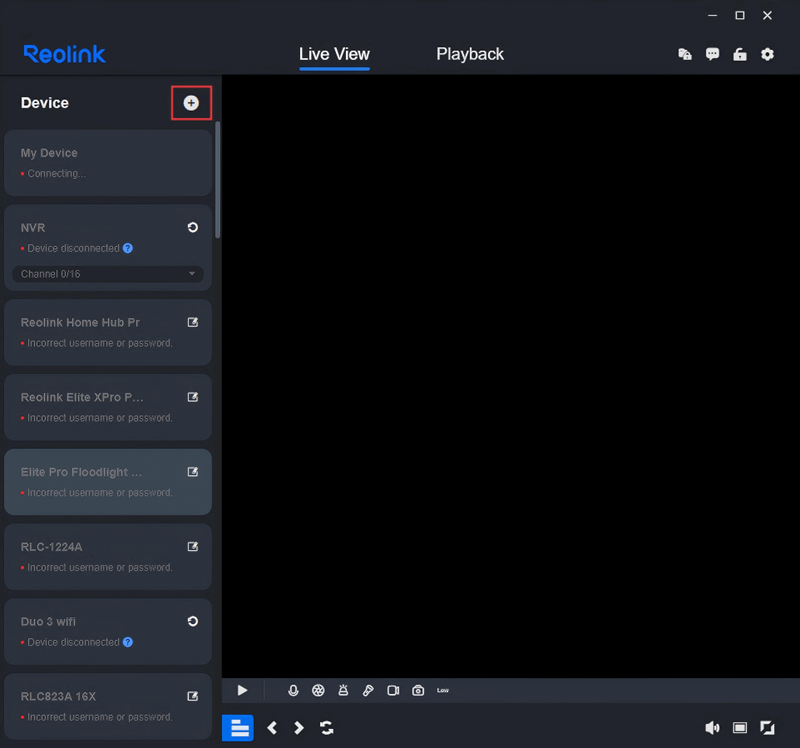Toggle the speaker volume icon
Image resolution: width=800 pixels, height=748 pixels.
(712, 728)
